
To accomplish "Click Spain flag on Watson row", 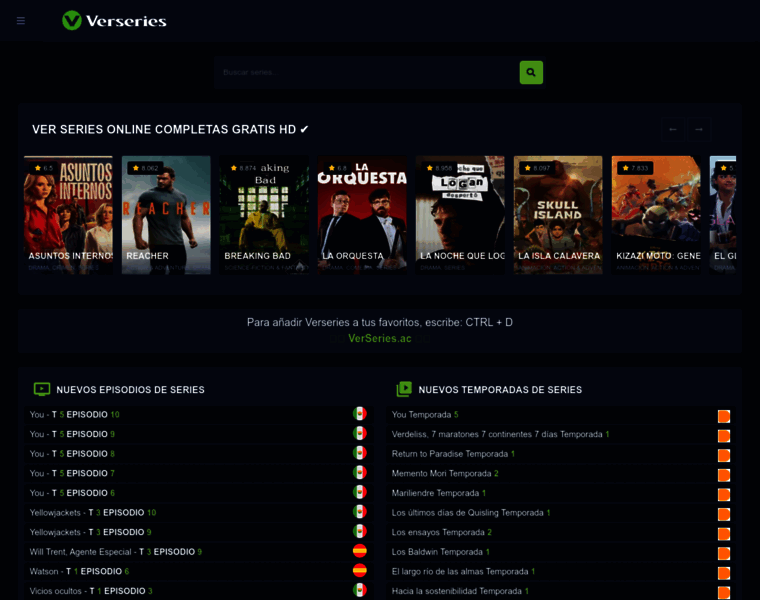I will tap(360, 571).
